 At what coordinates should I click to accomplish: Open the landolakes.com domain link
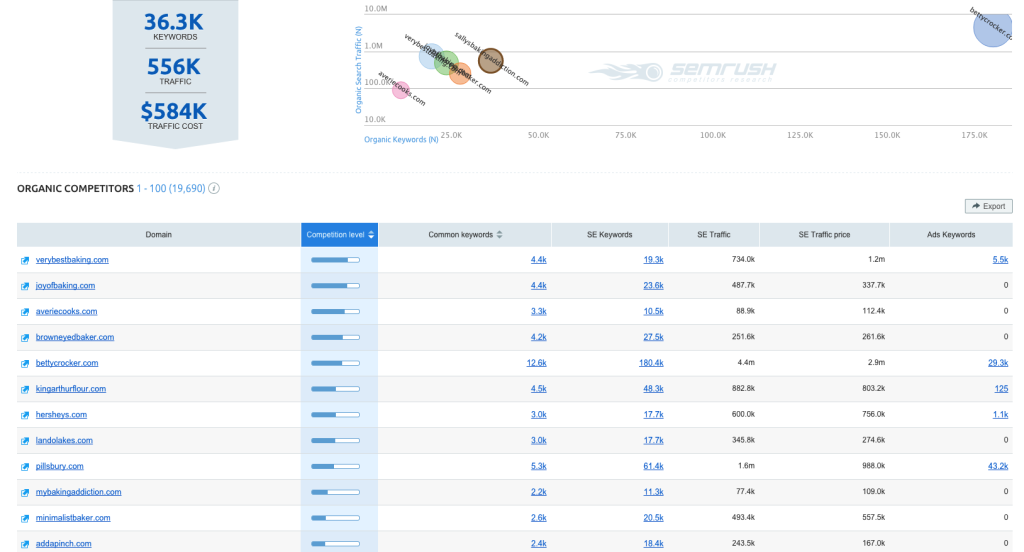point(64,440)
